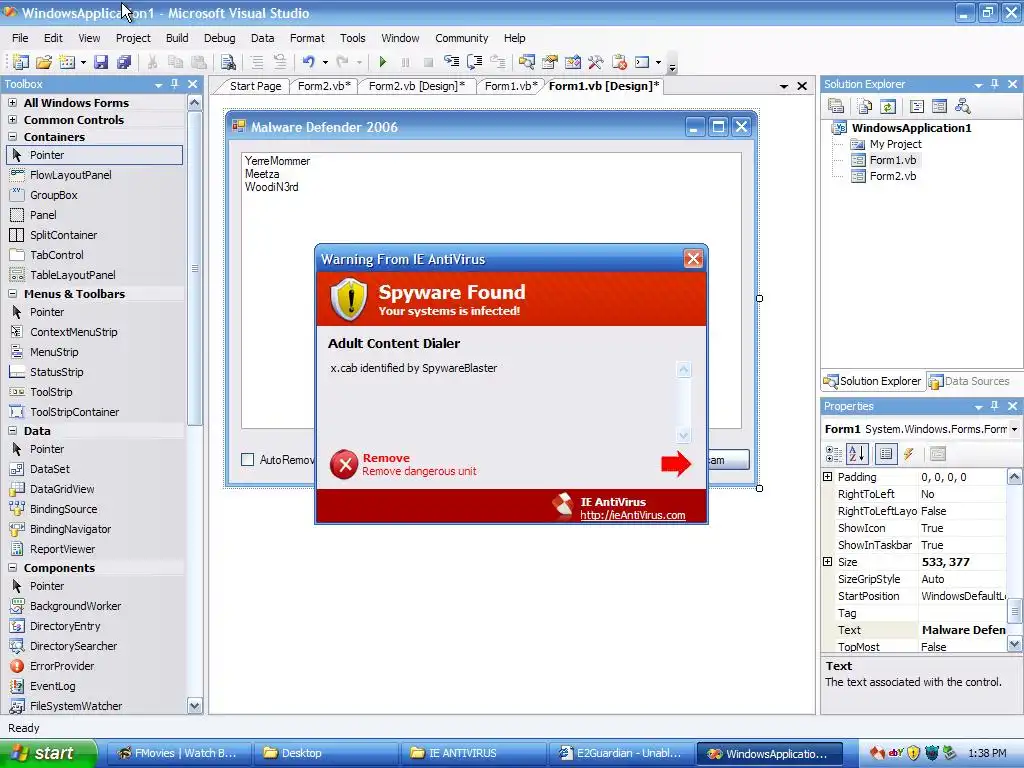
Task: Click View Code icon in Solution Explorer
Action: pos(916,106)
